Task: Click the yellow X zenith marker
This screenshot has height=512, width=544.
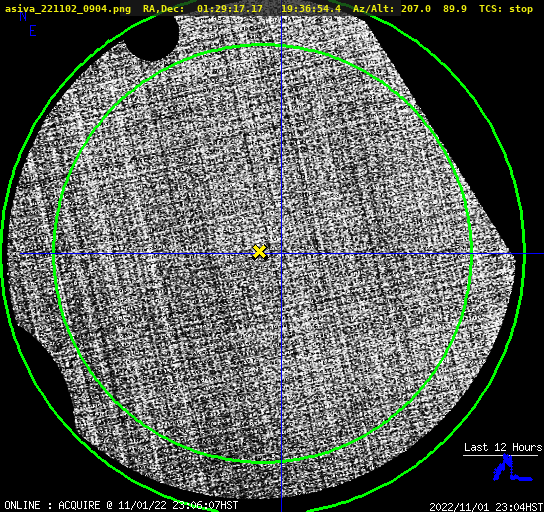Action: 259,252
